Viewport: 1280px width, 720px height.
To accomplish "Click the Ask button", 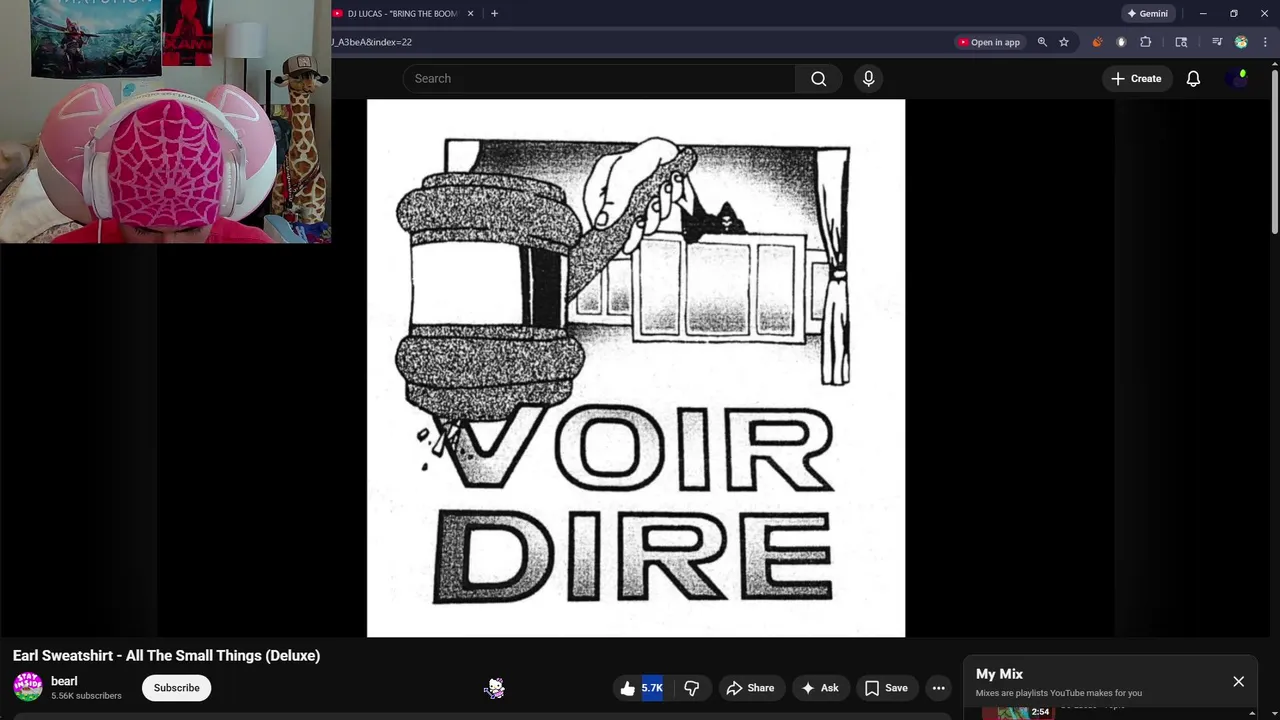I will (x=819, y=688).
